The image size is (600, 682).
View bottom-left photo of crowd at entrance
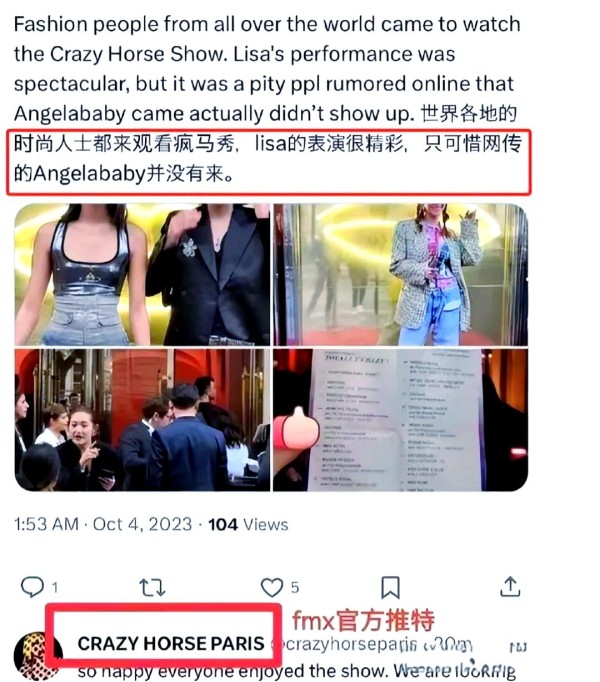[x=142, y=420]
